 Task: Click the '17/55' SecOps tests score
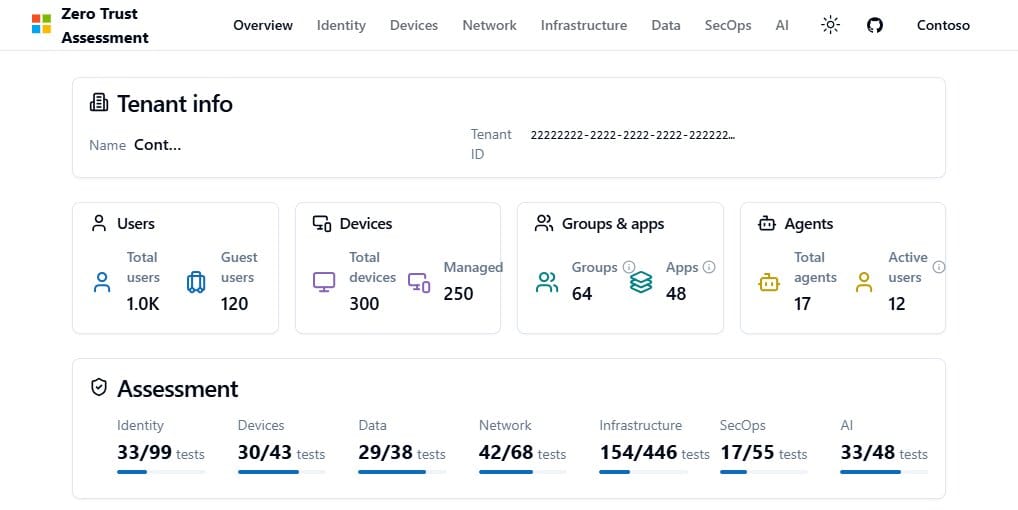coord(747,452)
